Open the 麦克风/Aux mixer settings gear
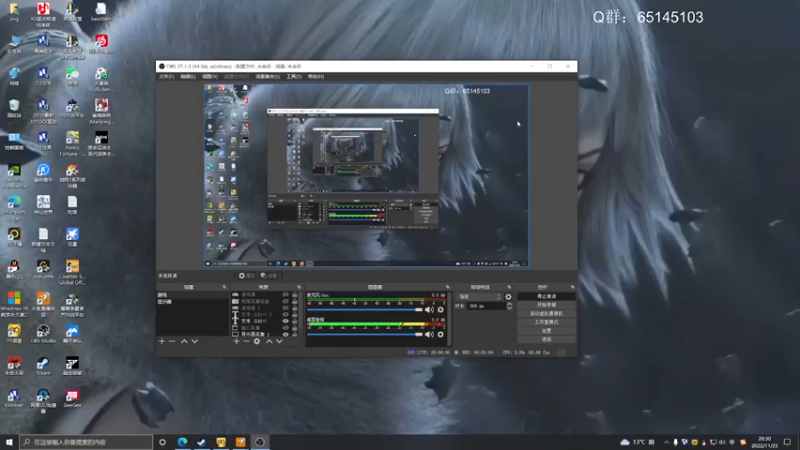This screenshot has width=800, height=450. pyautogui.click(x=441, y=310)
